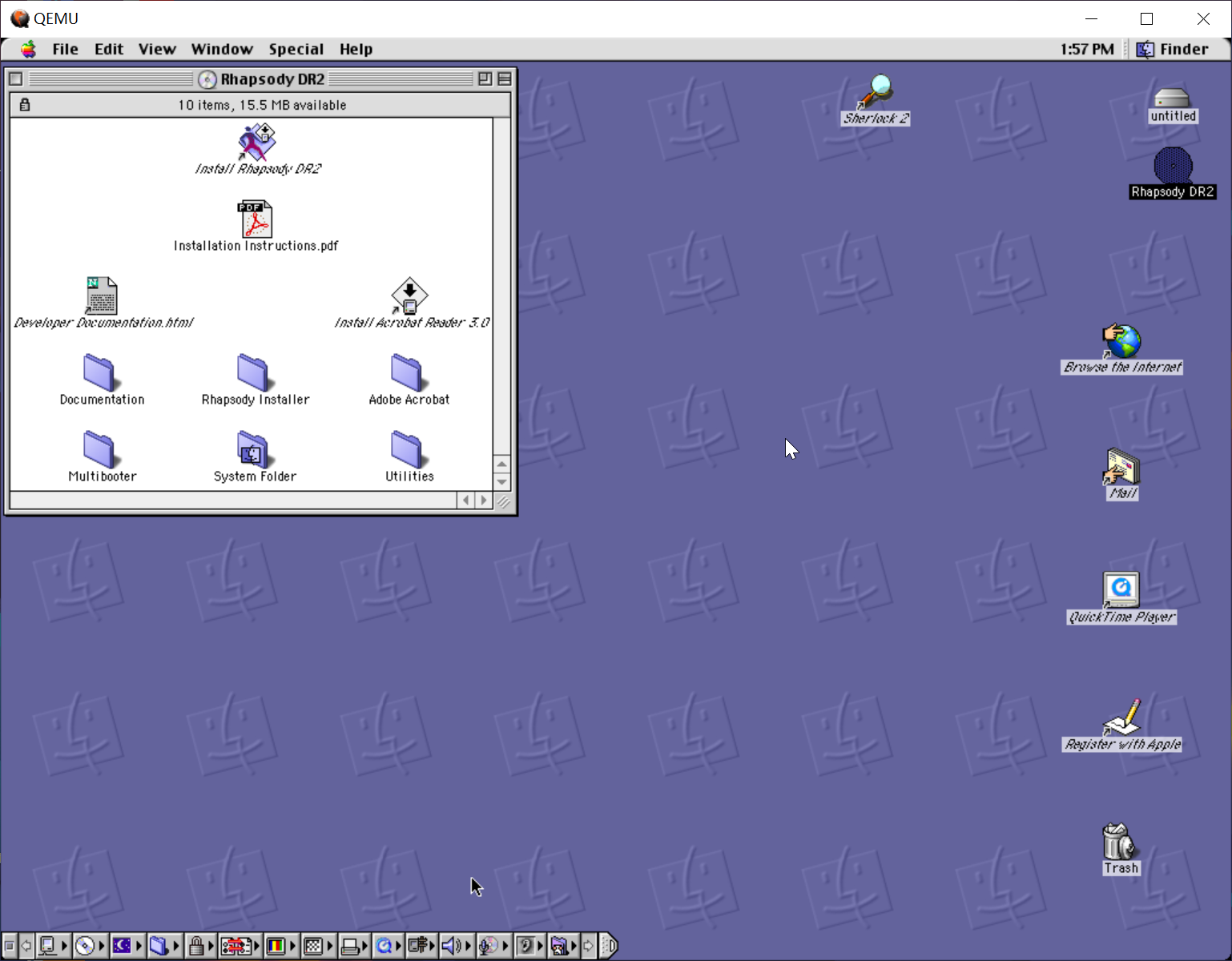Open the Energy Saver moon module
The width and height of the screenshot is (1232, 961).
[127, 946]
